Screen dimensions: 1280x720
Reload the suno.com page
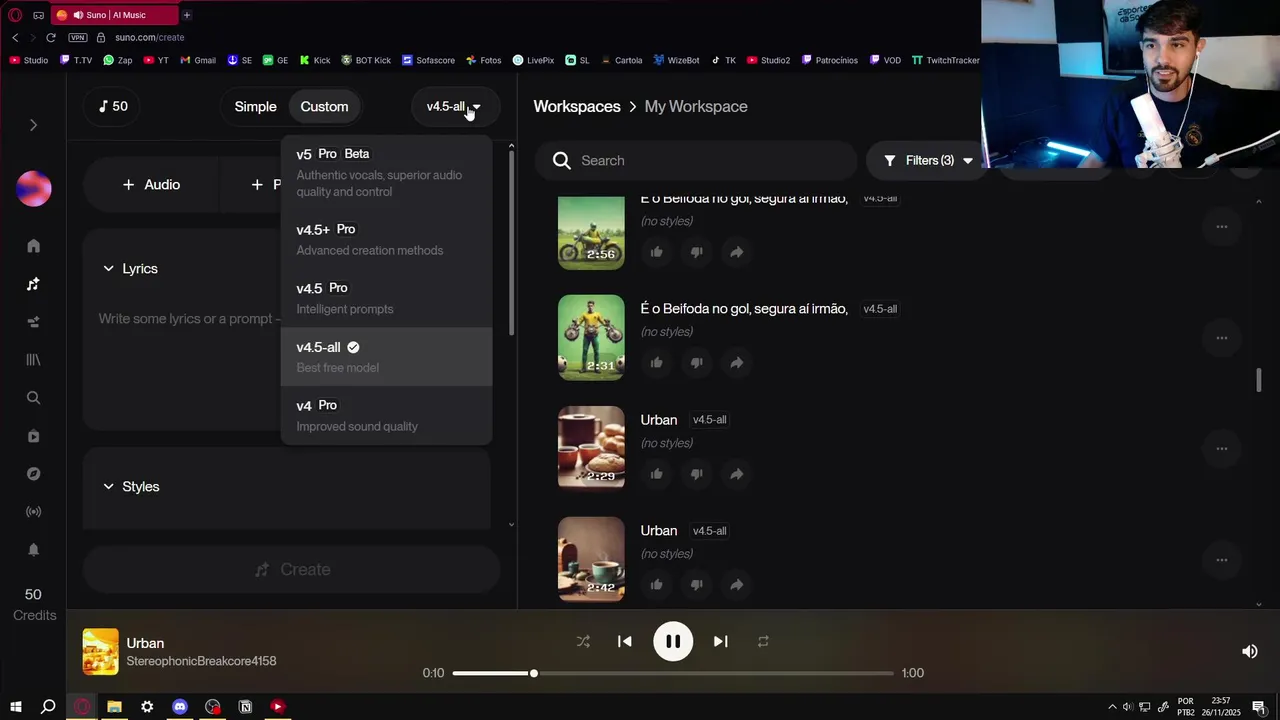[x=51, y=37]
